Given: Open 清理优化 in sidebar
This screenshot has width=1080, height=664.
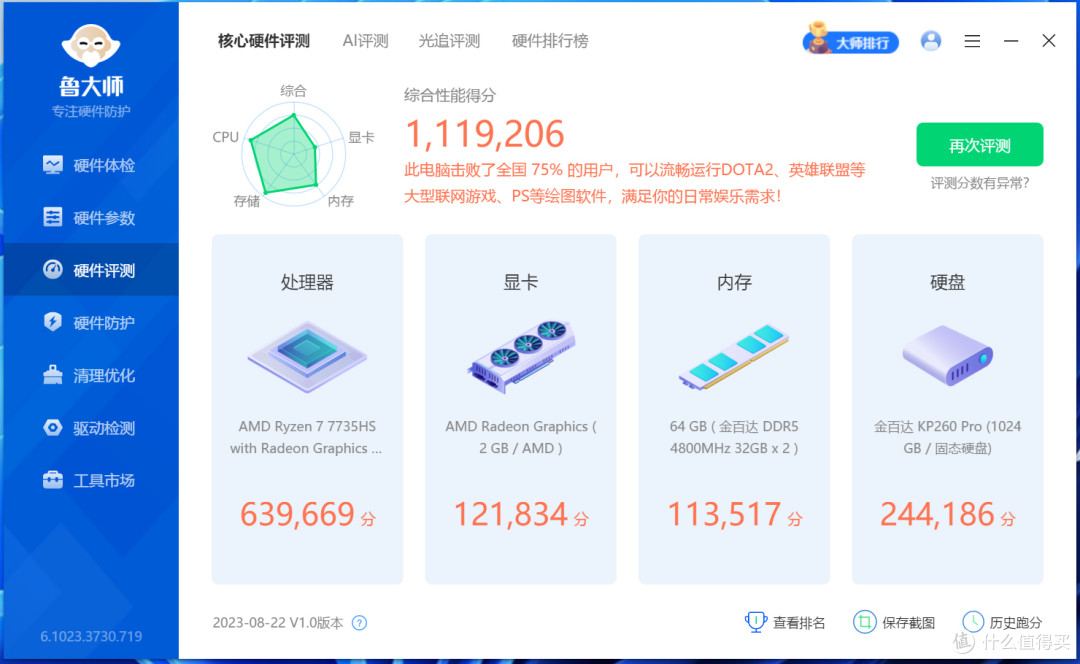Looking at the screenshot, I should point(90,375).
